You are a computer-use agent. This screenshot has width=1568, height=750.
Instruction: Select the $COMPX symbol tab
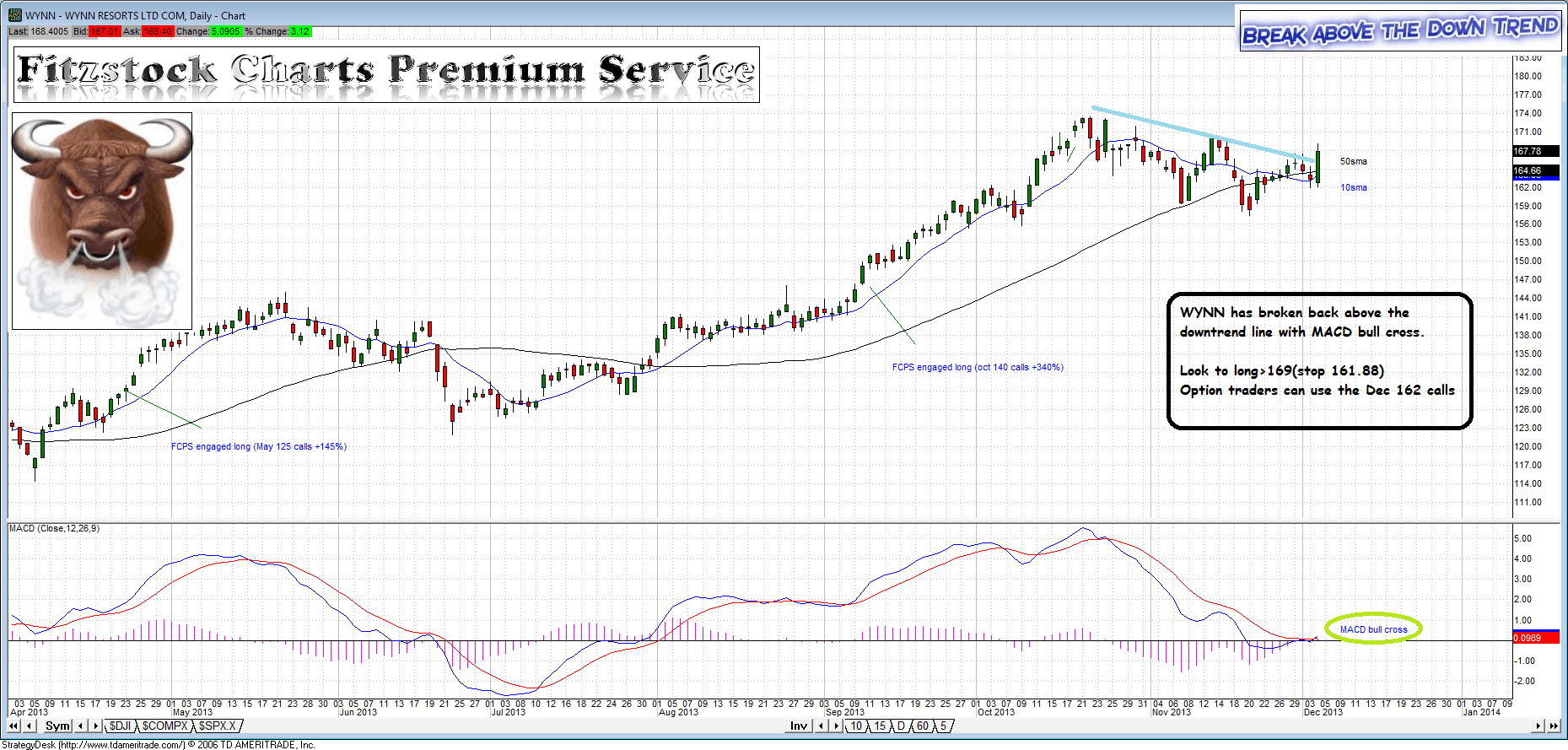click(x=164, y=726)
